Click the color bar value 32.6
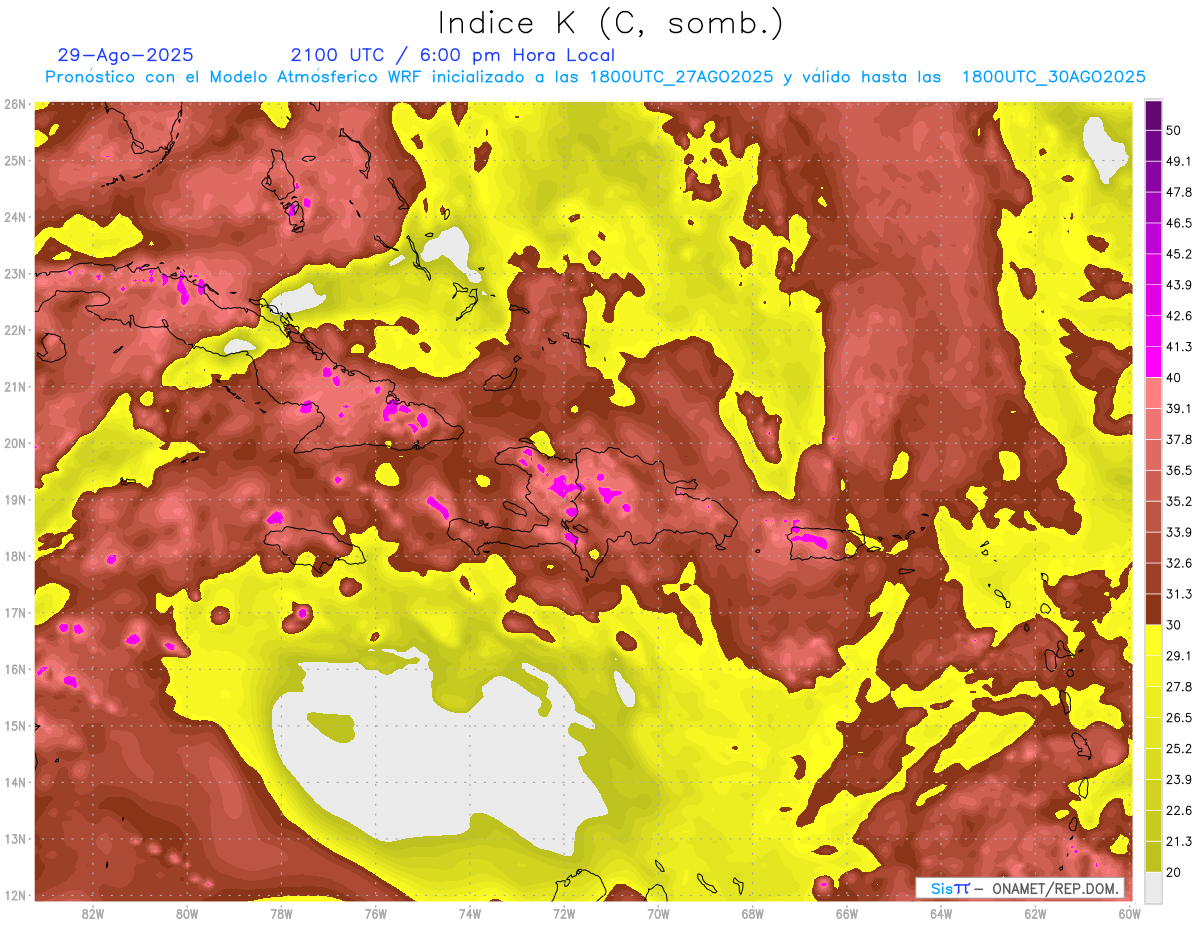 point(1178,563)
